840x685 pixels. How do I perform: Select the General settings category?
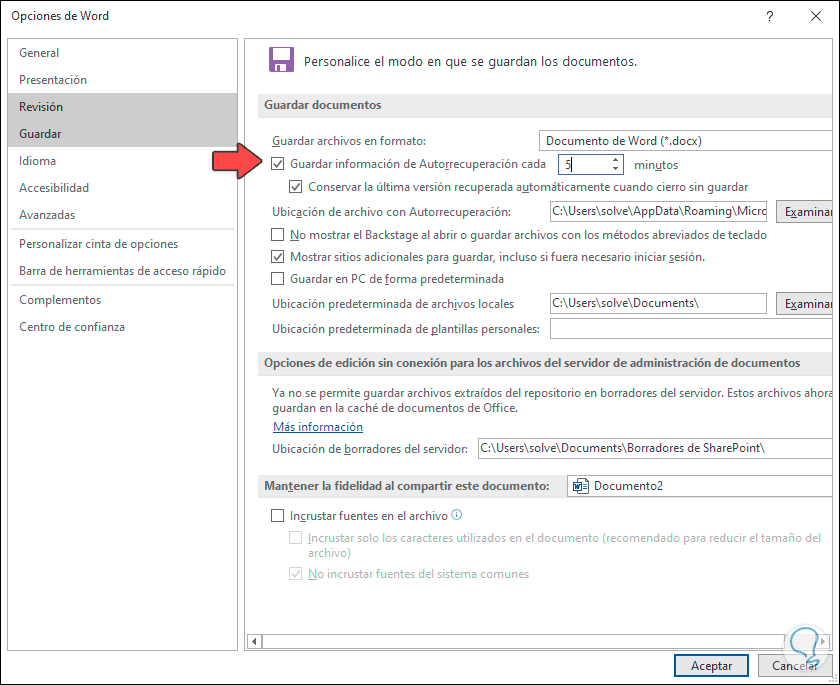tap(37, 52)
